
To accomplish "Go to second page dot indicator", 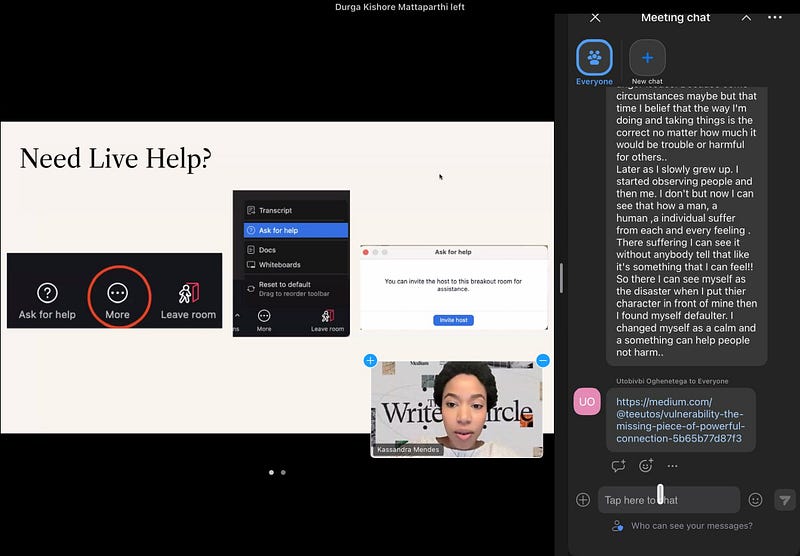I will (283, 472).
